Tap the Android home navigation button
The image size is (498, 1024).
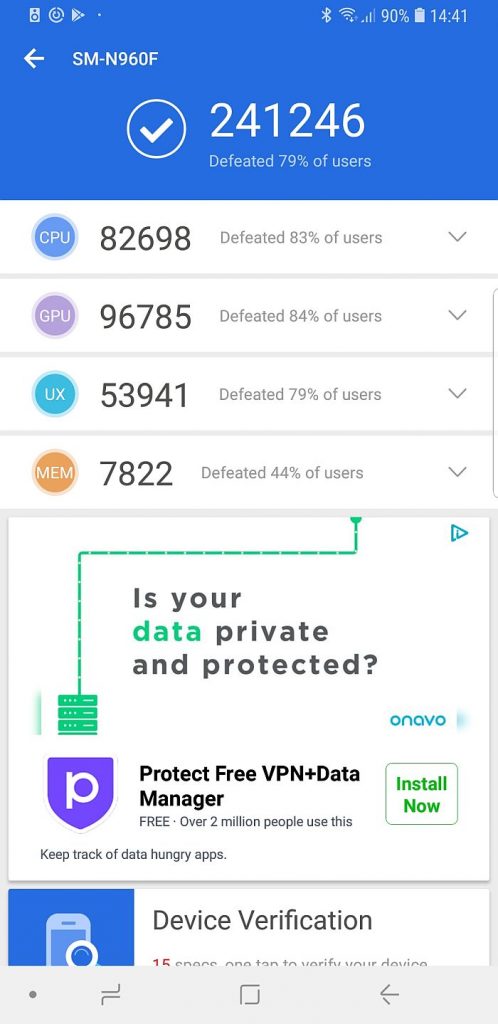(249, 995)
